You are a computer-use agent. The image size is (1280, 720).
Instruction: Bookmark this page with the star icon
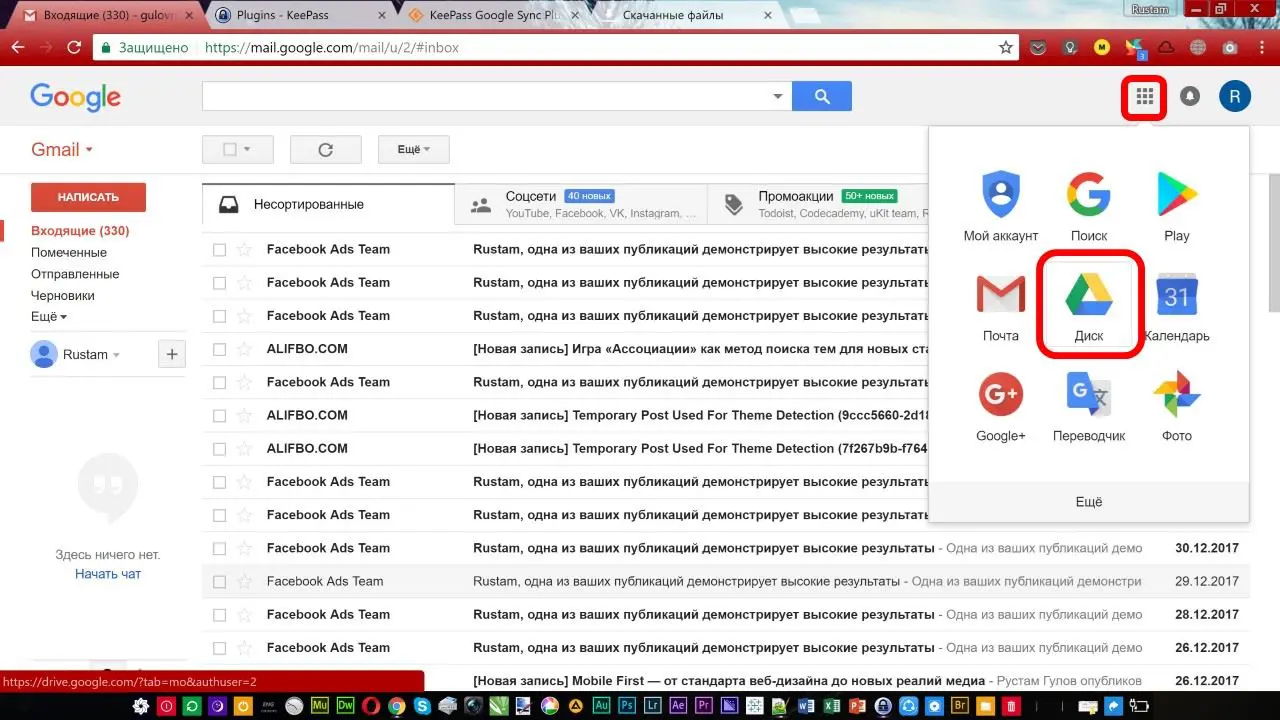tap(1006, 47)
